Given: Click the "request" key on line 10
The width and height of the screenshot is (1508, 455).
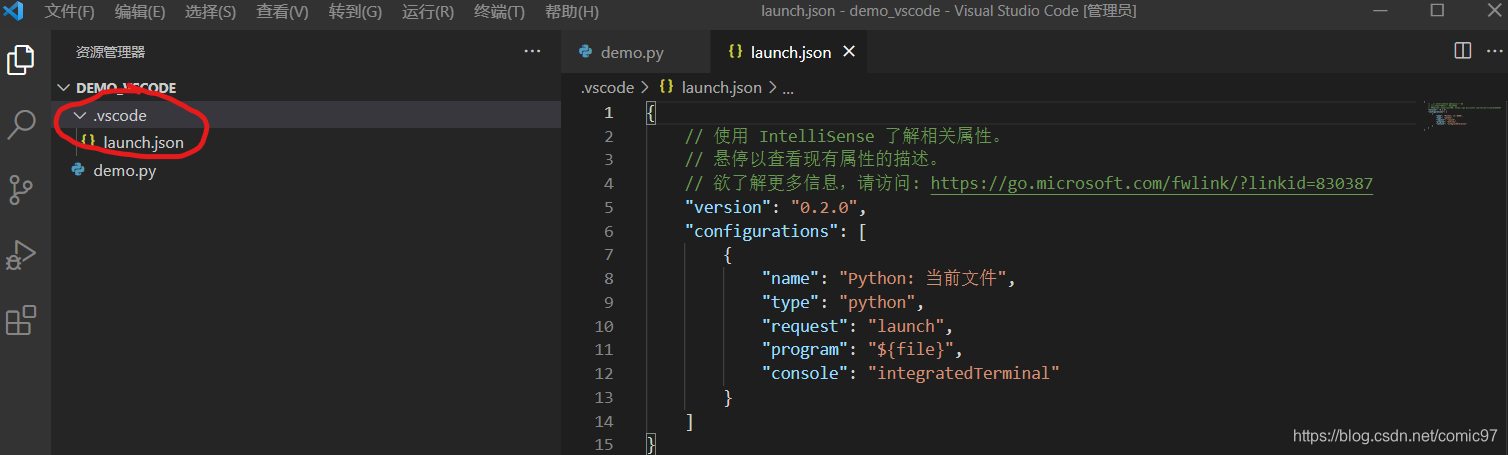Looking at the screenshot, I should pyautogui.click(x=805, y=326).
